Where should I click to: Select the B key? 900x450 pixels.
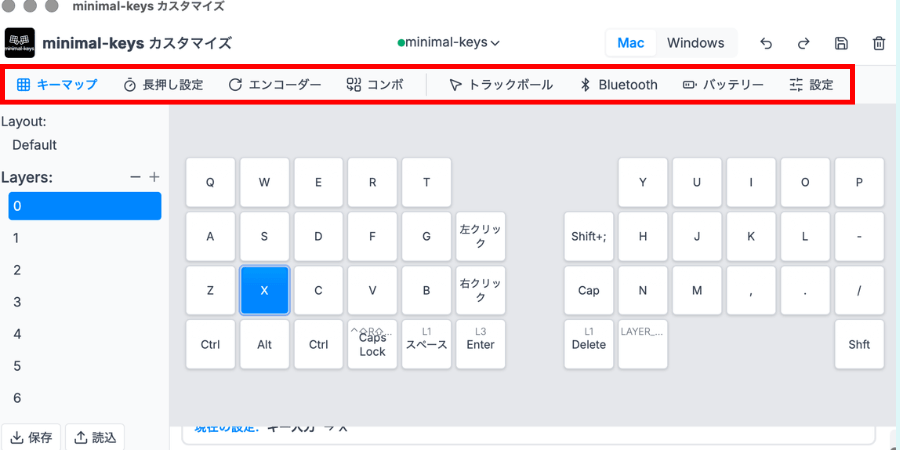tap(426, 290)
